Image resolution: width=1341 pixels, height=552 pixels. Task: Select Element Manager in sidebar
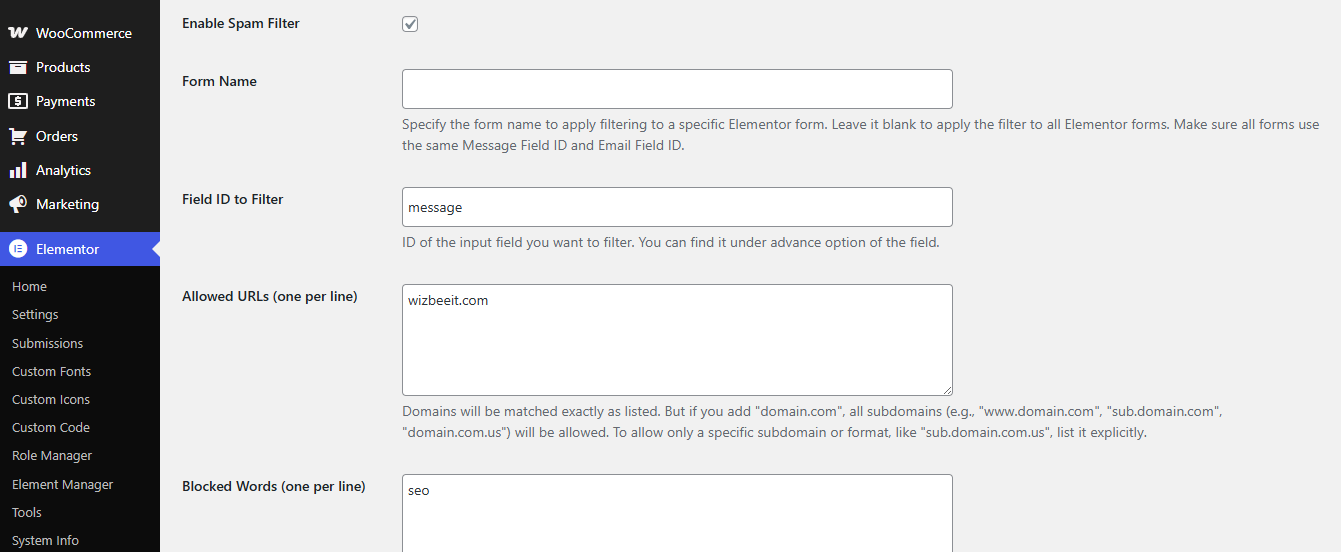pyautogui.click(x=62, y=484)
